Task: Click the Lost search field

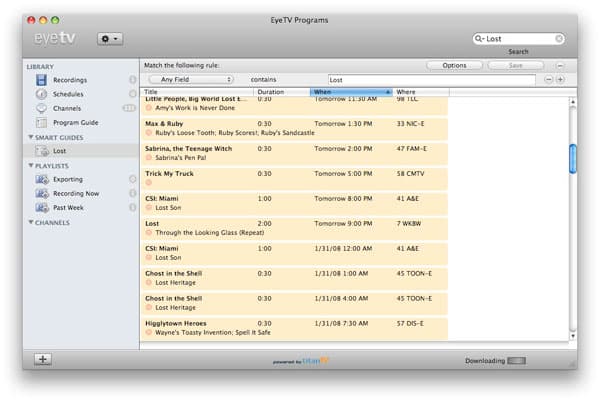Action: point(518,39)
